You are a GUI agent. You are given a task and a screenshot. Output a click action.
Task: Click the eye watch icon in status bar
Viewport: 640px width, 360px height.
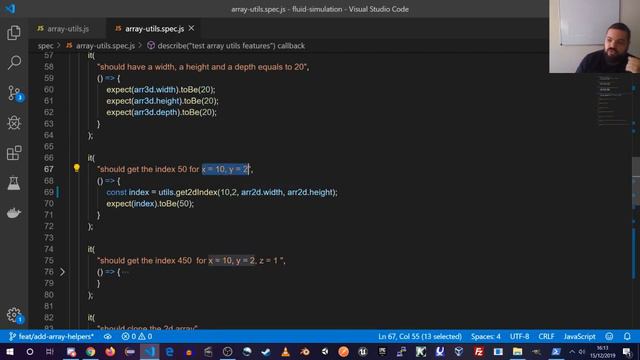tap(107, 336)
